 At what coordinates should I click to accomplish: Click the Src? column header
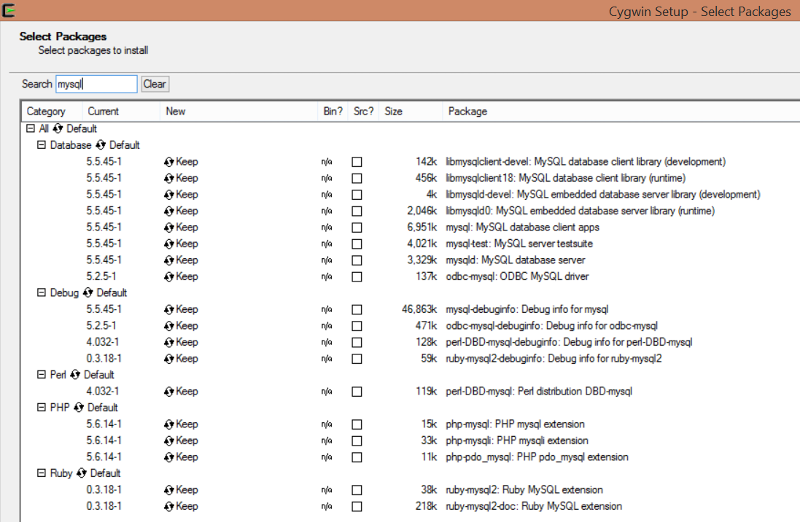click(x=363, y=111)
